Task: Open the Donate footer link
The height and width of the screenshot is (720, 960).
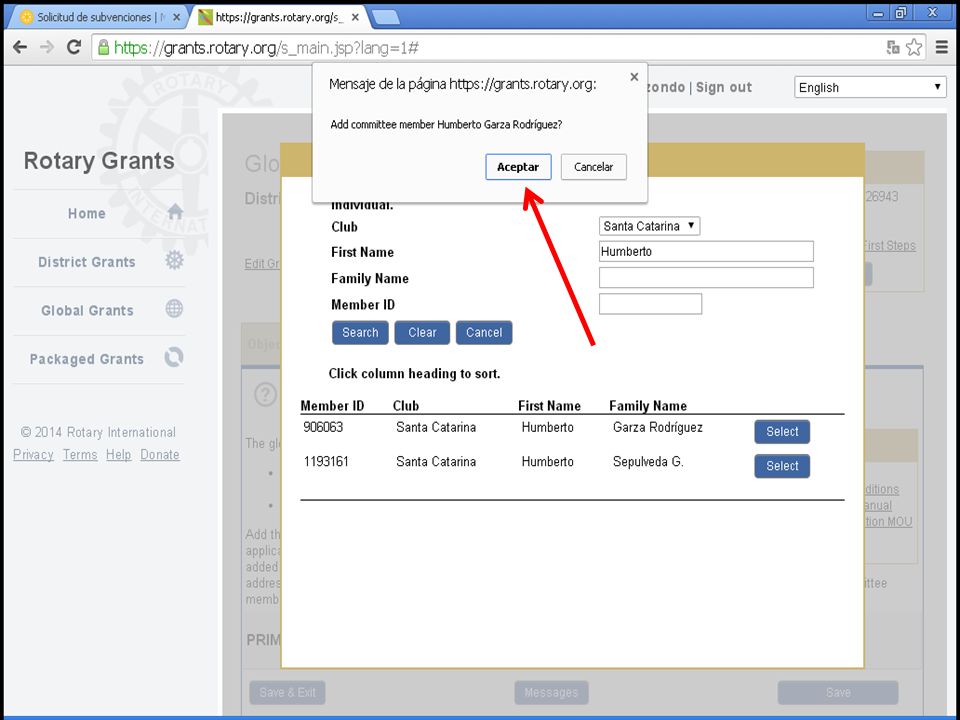Action: tap(160, 454)
